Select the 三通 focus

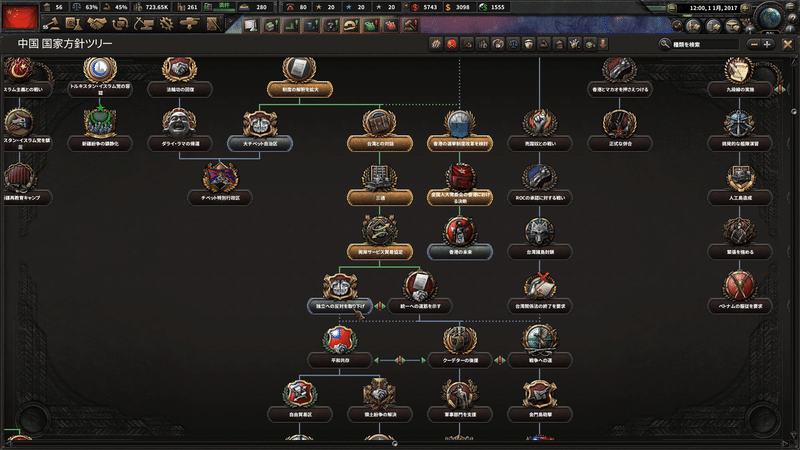[x=380, y=185]
